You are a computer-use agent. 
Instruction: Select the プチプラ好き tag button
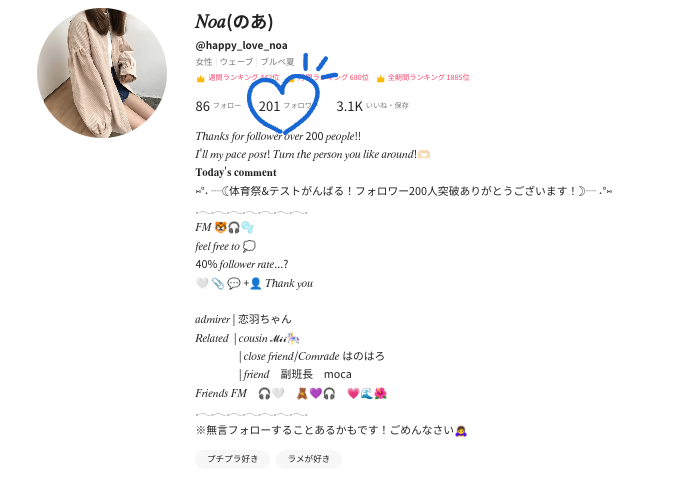(x=232, y=459)
